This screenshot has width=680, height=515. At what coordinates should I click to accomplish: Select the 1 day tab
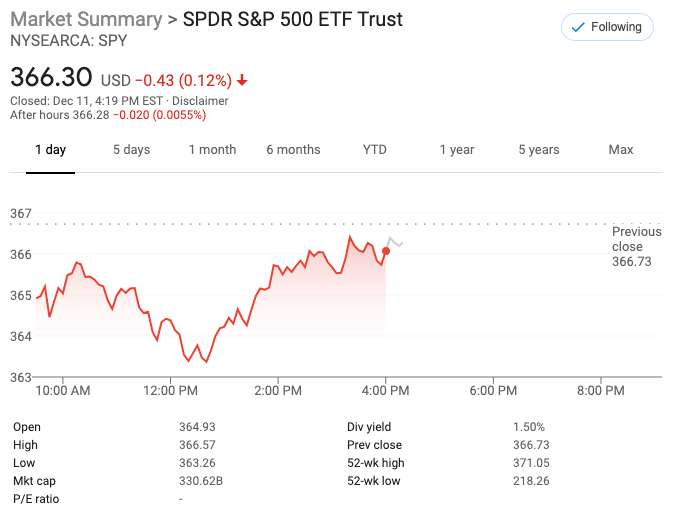point(50,150)
